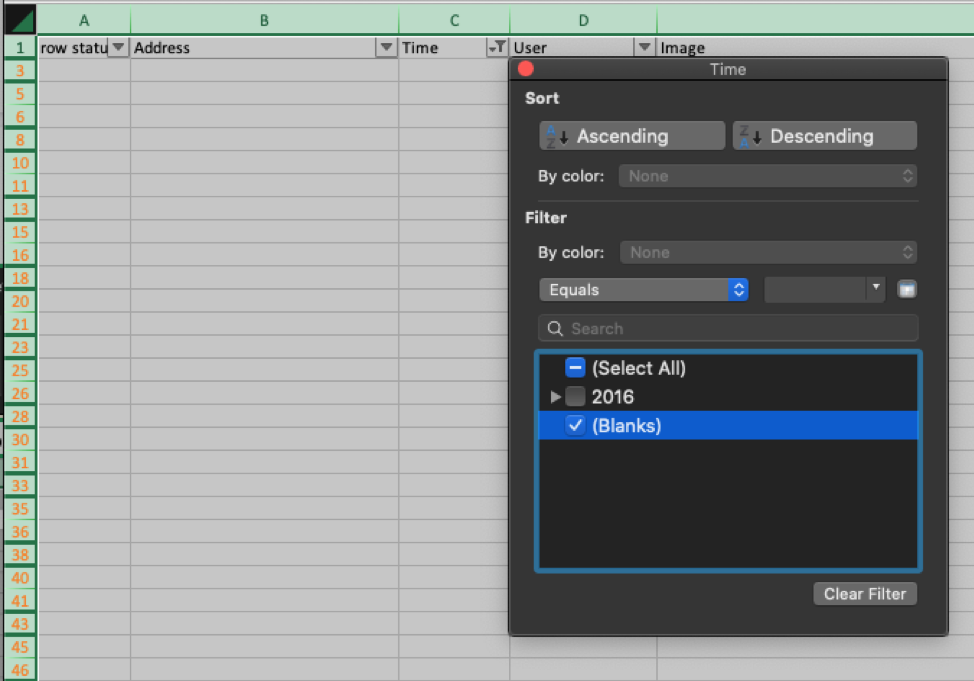Select row 23 header
Screen dimensions: 974x681
20,347
